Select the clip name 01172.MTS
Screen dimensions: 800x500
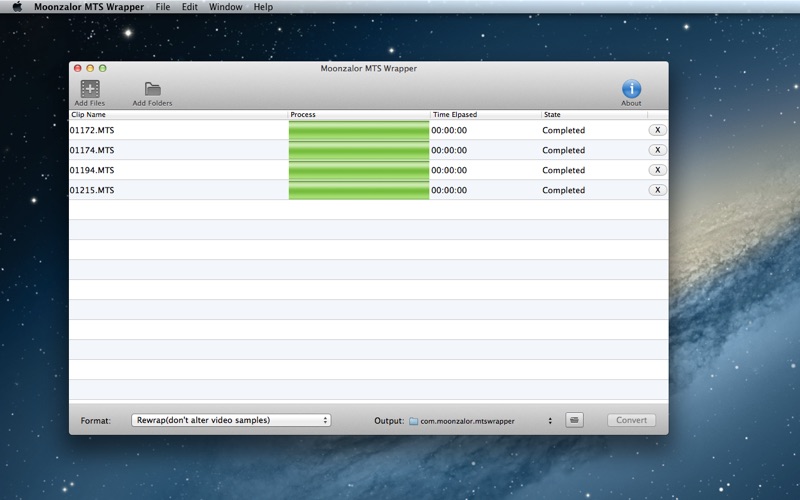pyautogui.click(x=92, y=130)
